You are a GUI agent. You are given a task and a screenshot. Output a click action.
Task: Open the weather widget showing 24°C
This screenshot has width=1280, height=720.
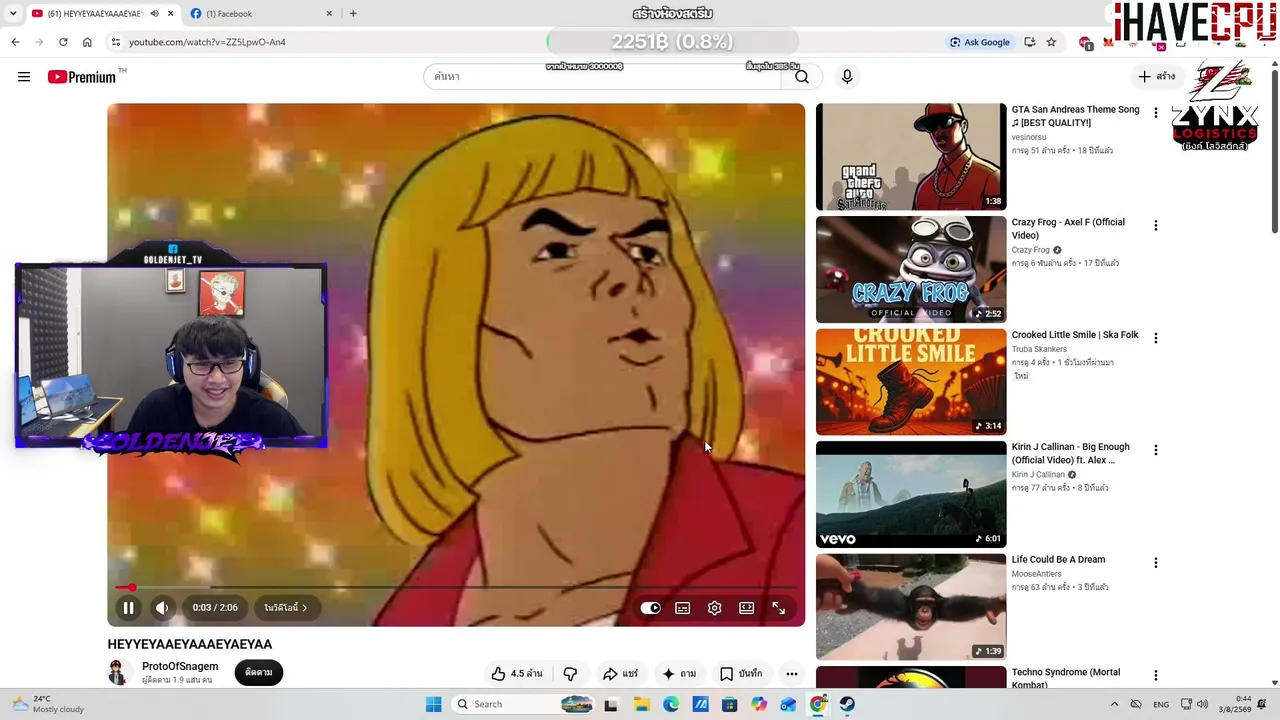(48, 704)
